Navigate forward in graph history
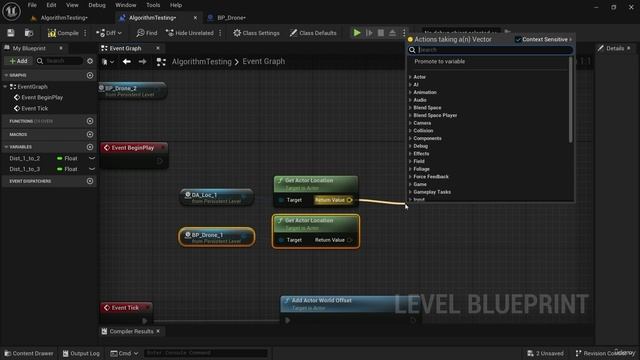Viewport: 640px width, 360px height. pos(142,62)
